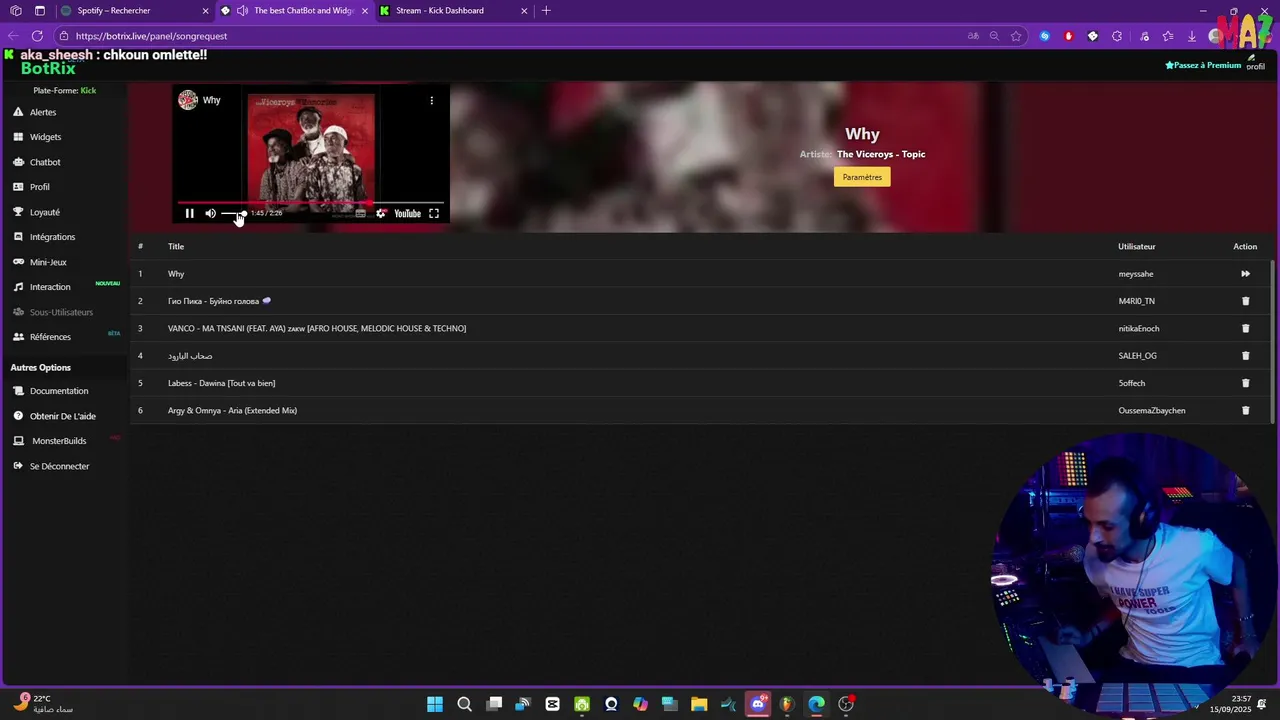Open the Shazam browser extension
Screen dimensions: 1280x720
[1045, 36]
